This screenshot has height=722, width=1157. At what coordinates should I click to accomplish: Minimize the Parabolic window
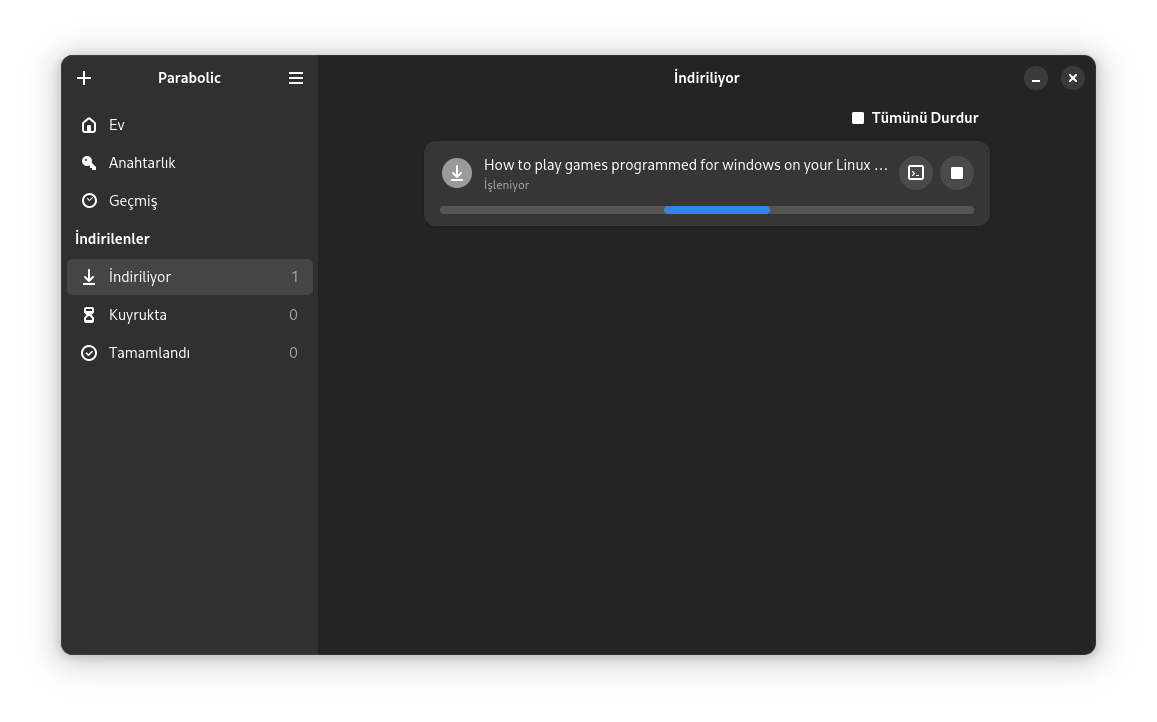1036,78
